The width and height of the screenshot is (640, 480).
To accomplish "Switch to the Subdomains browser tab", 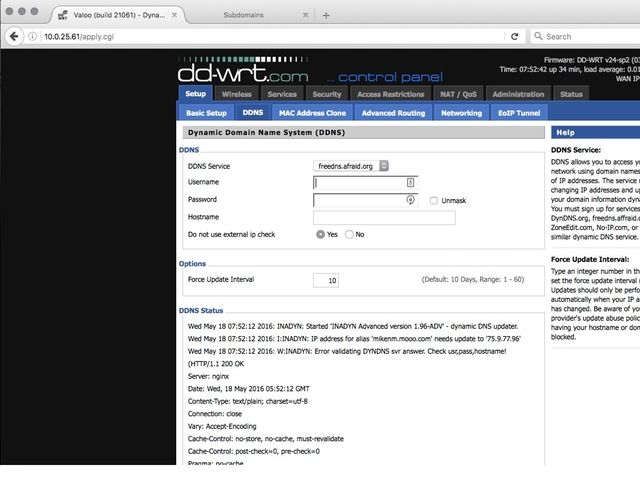I will click(x=244, y=15).
